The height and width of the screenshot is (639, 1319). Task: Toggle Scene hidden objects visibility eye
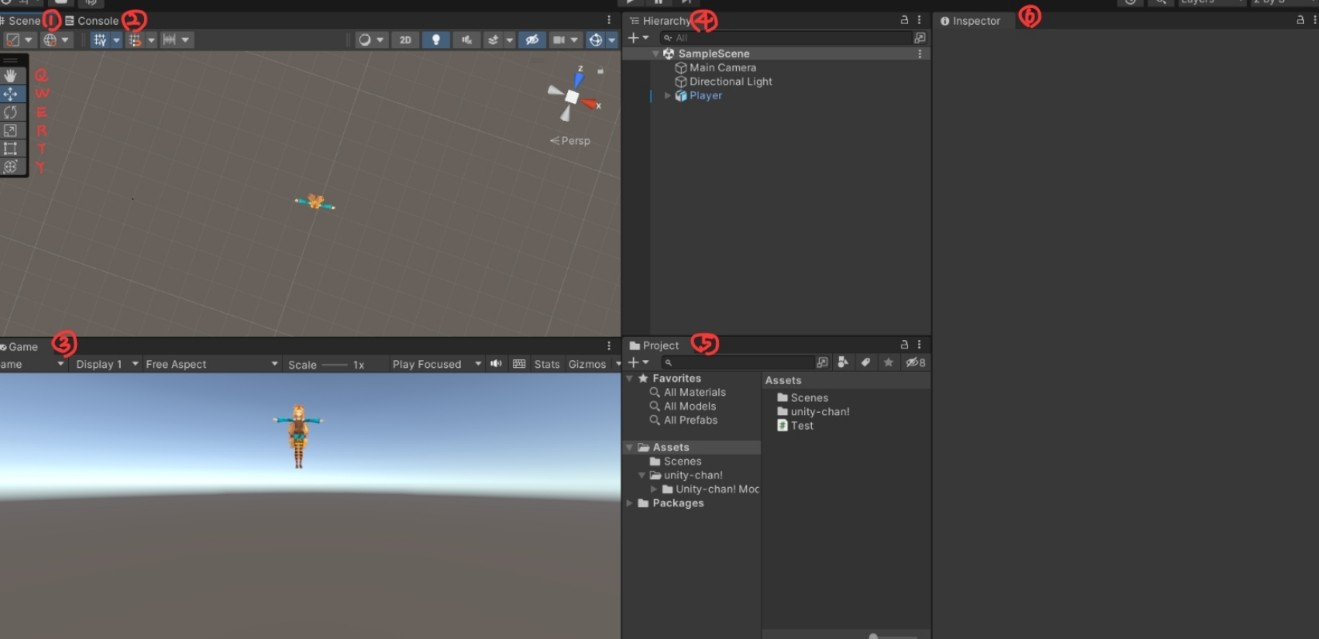[x=532, y=40]
